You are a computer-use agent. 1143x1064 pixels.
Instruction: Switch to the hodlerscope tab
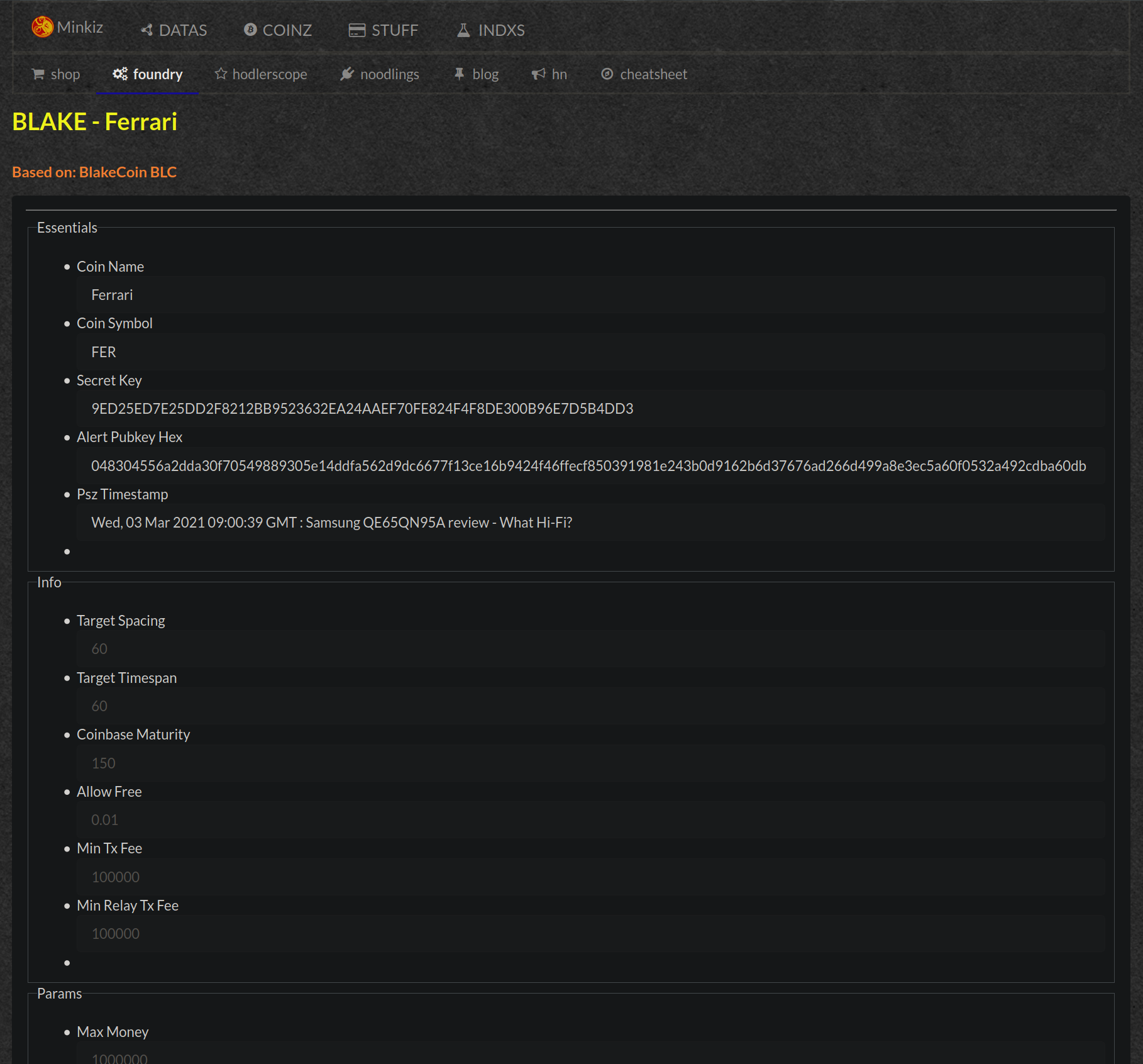point(261,74)
